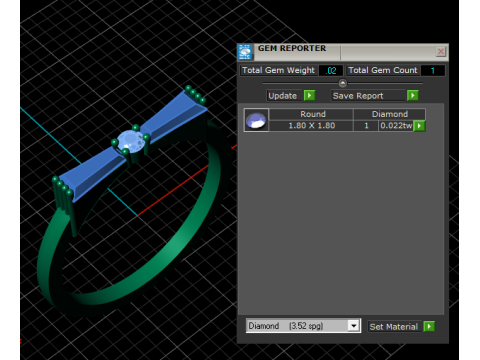Screen dimensions: 480x360
Task: Click green arrow next to Set Material
Action: (x=429, y=326)
